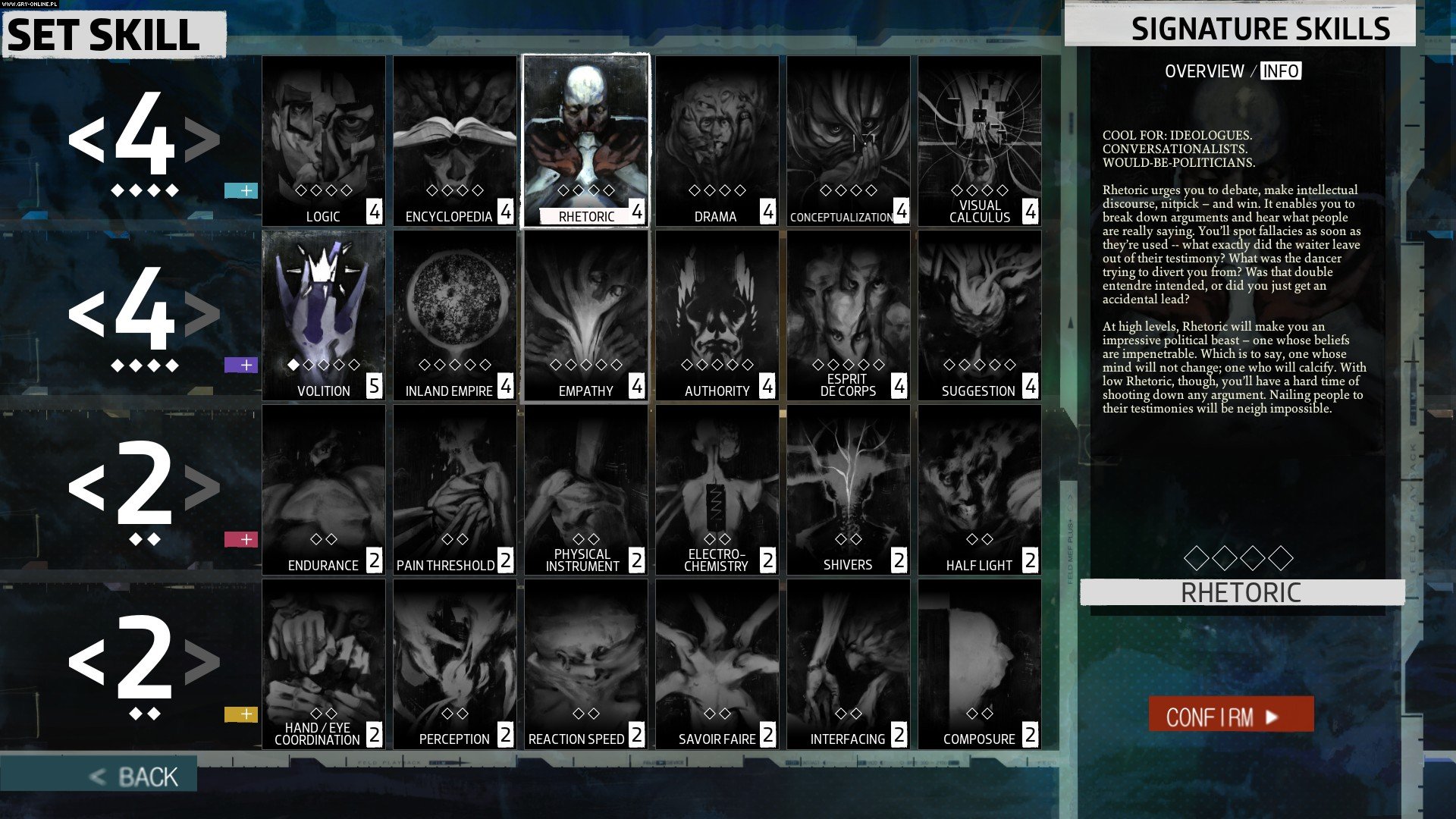Increase the Motorics attribute with right arrow

coord(202,663)
